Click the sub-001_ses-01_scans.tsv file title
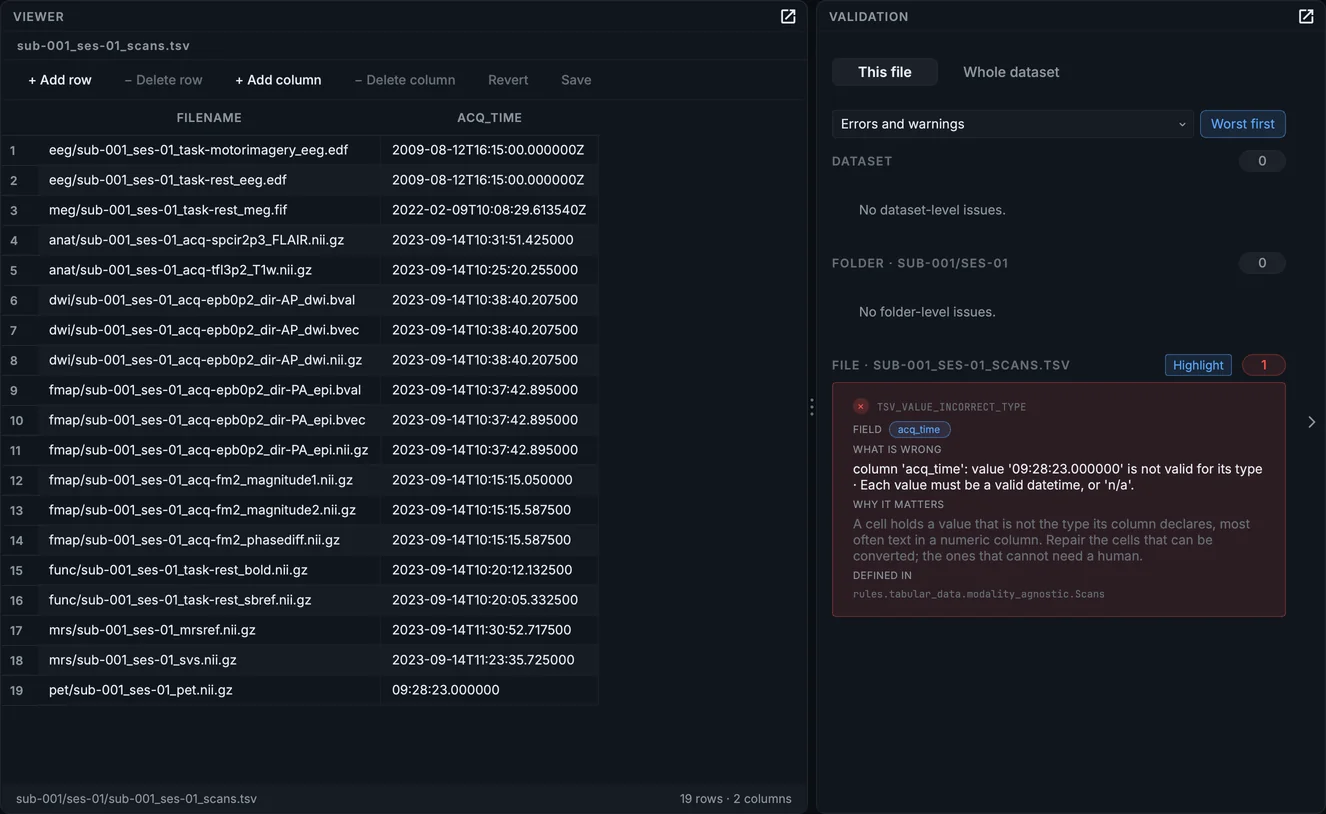 (x=103, y=46)
